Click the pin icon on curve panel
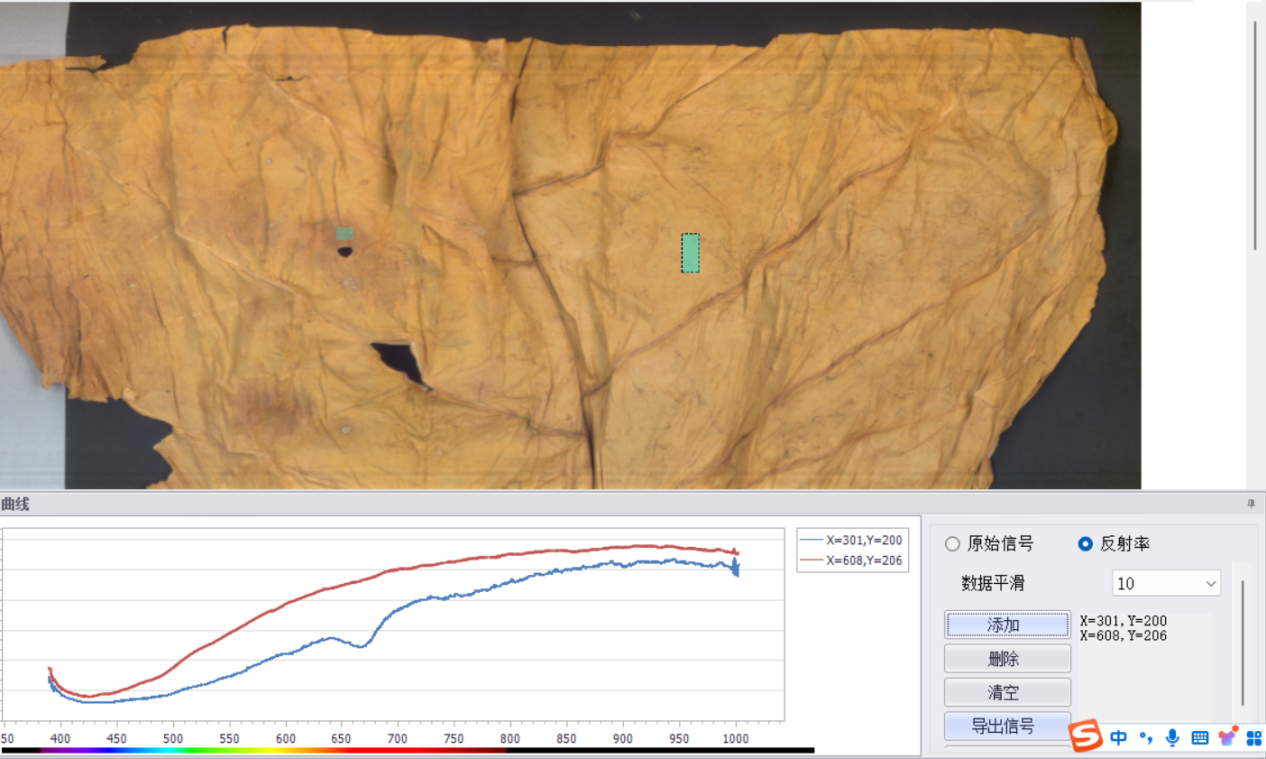Viewport: 1266px width, 759px height. pyautogui.click(x=1250, y=504)
